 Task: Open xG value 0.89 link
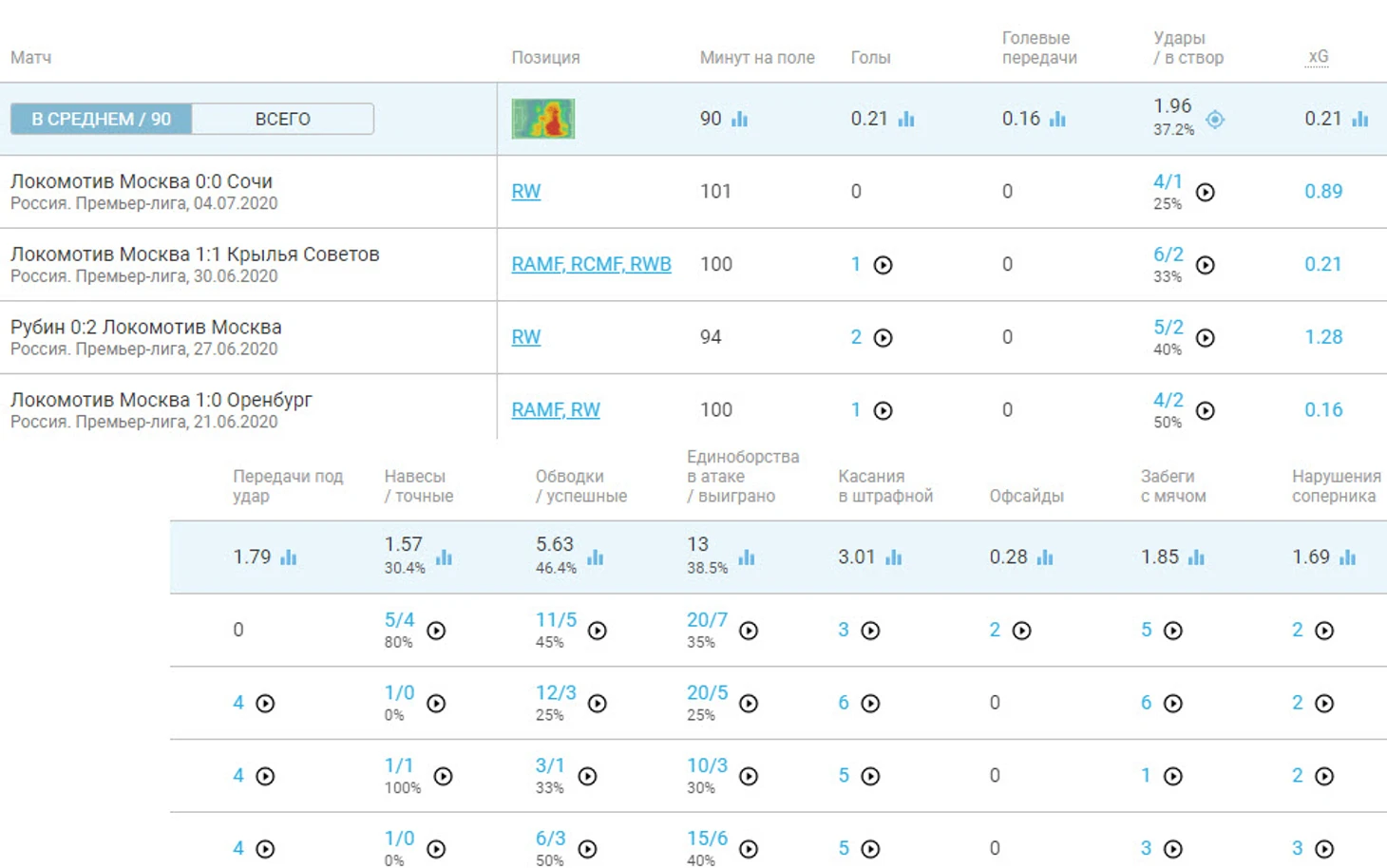click(1323, 191)
